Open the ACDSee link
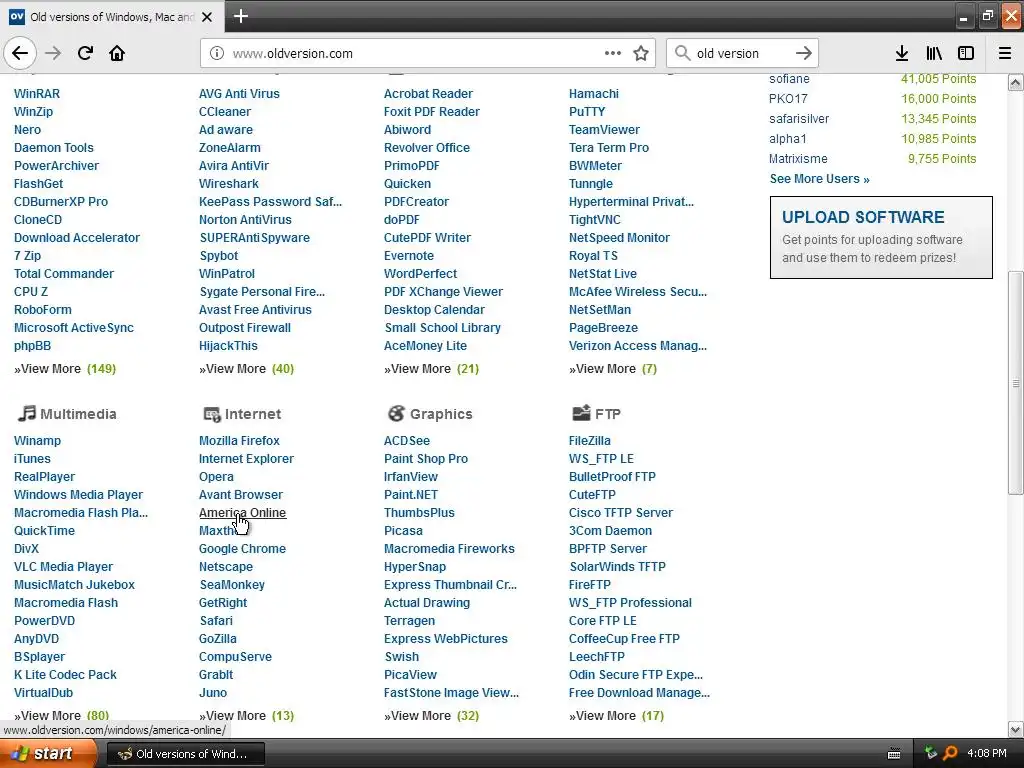This screenshot has height=768, width=1024. pyautogui.click(x=407, y=441)
